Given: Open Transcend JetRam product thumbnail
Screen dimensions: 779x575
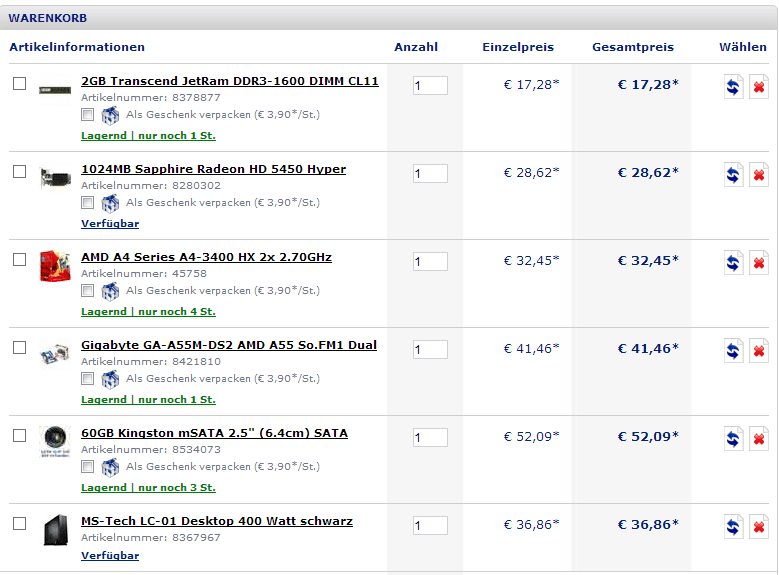Looking at the screenshot, I should click(55, 90).
